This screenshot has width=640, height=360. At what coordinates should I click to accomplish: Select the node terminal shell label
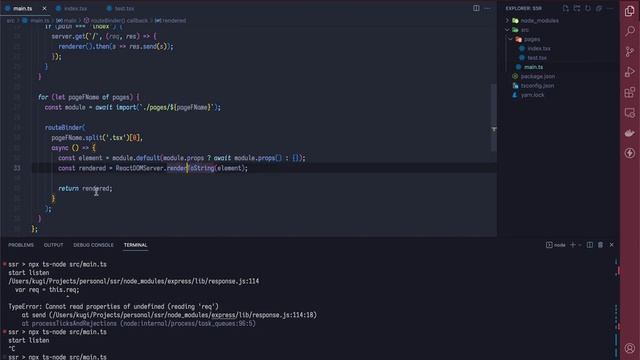coord(556,245)
